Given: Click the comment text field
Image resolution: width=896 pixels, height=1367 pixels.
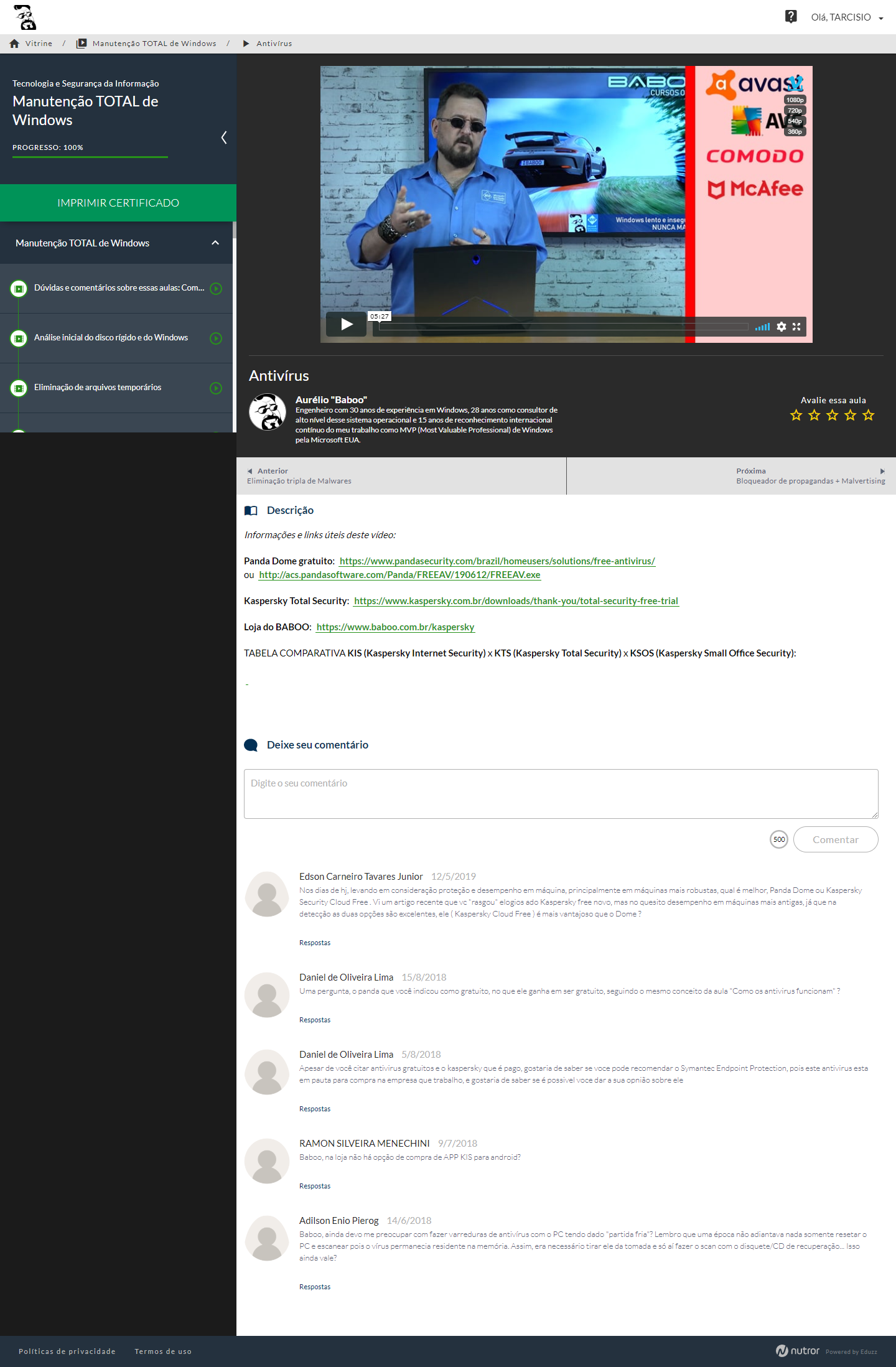Looking at the screenshot, I should (561, 793).
